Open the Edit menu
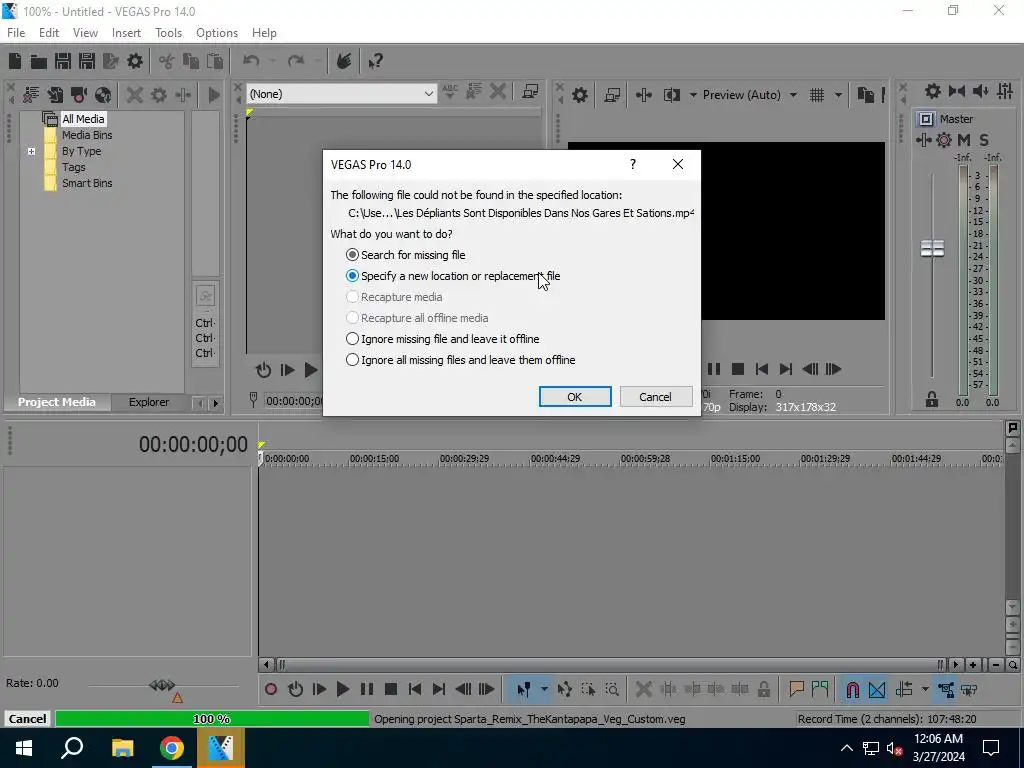Viewport: 1024px width, 768px height. coord(49,33)
